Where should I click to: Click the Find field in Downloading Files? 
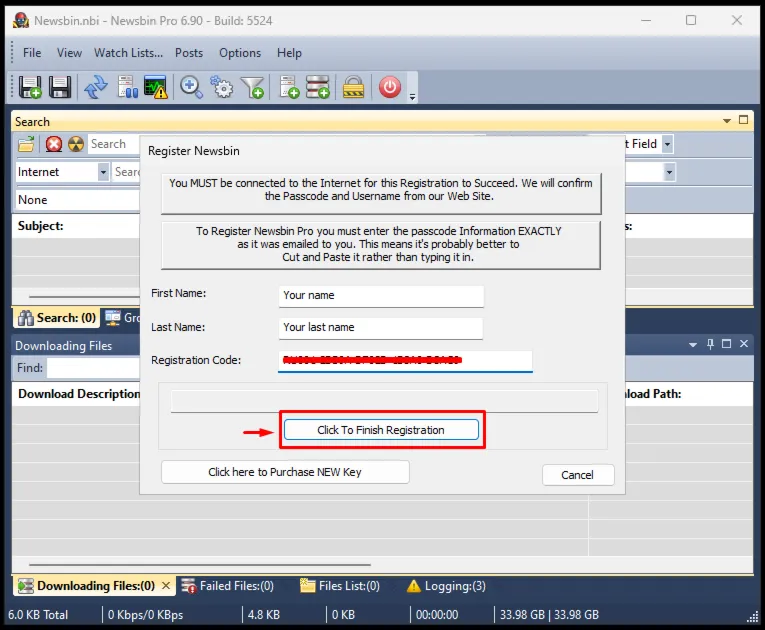coord(93,368)
